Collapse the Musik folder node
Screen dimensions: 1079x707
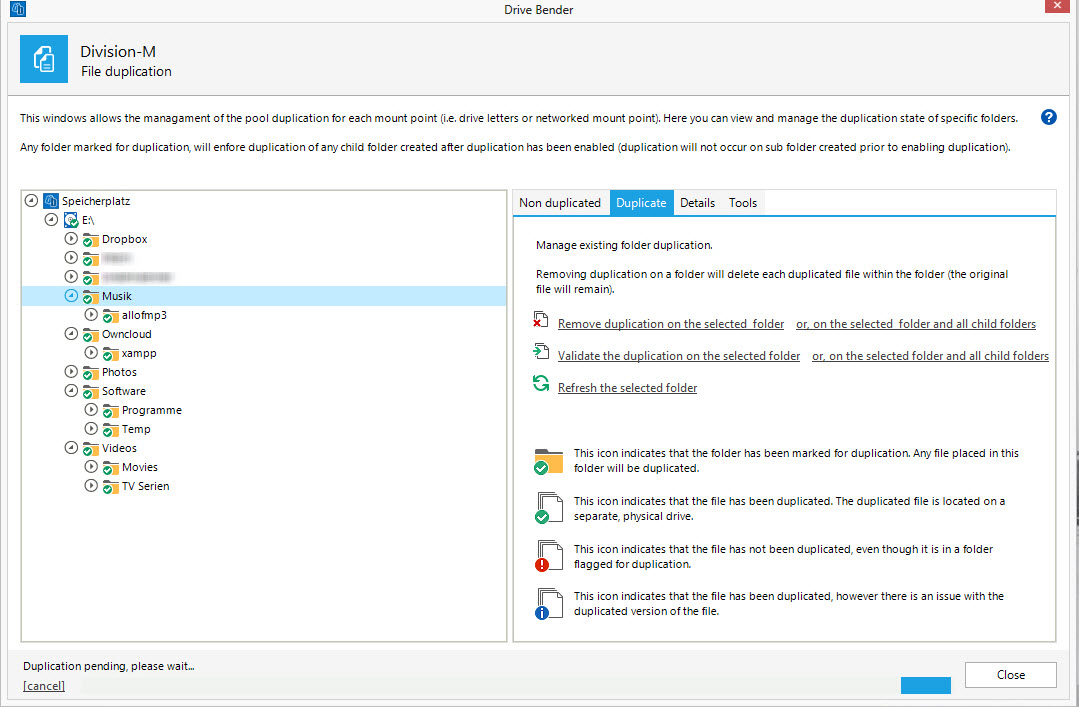pyautogui.click(x=71, y=295)
